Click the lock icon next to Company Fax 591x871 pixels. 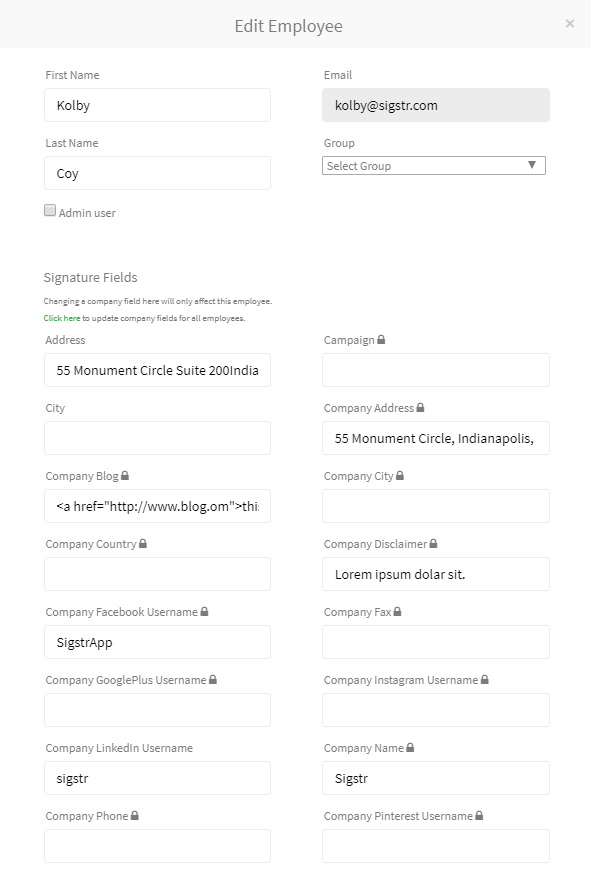397,611
